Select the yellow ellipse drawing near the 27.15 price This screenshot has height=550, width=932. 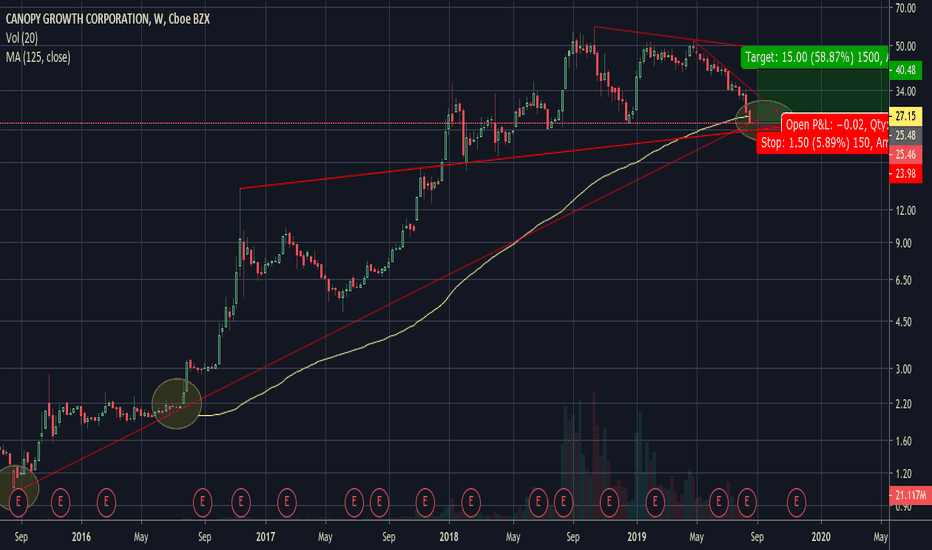(765, 121)
